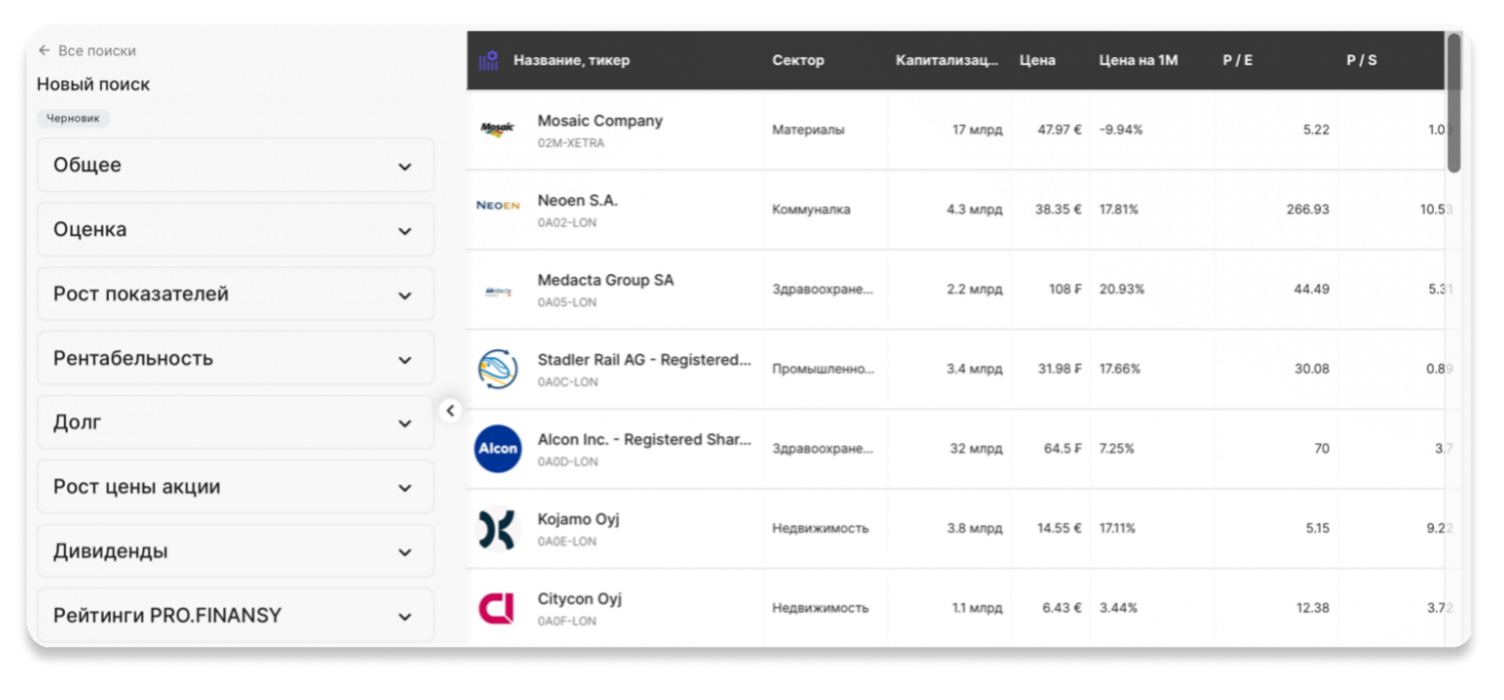Open the Medacta Group SA row name
The height and width of the screenshot is (700, 1504).
(x=606, y=281)
